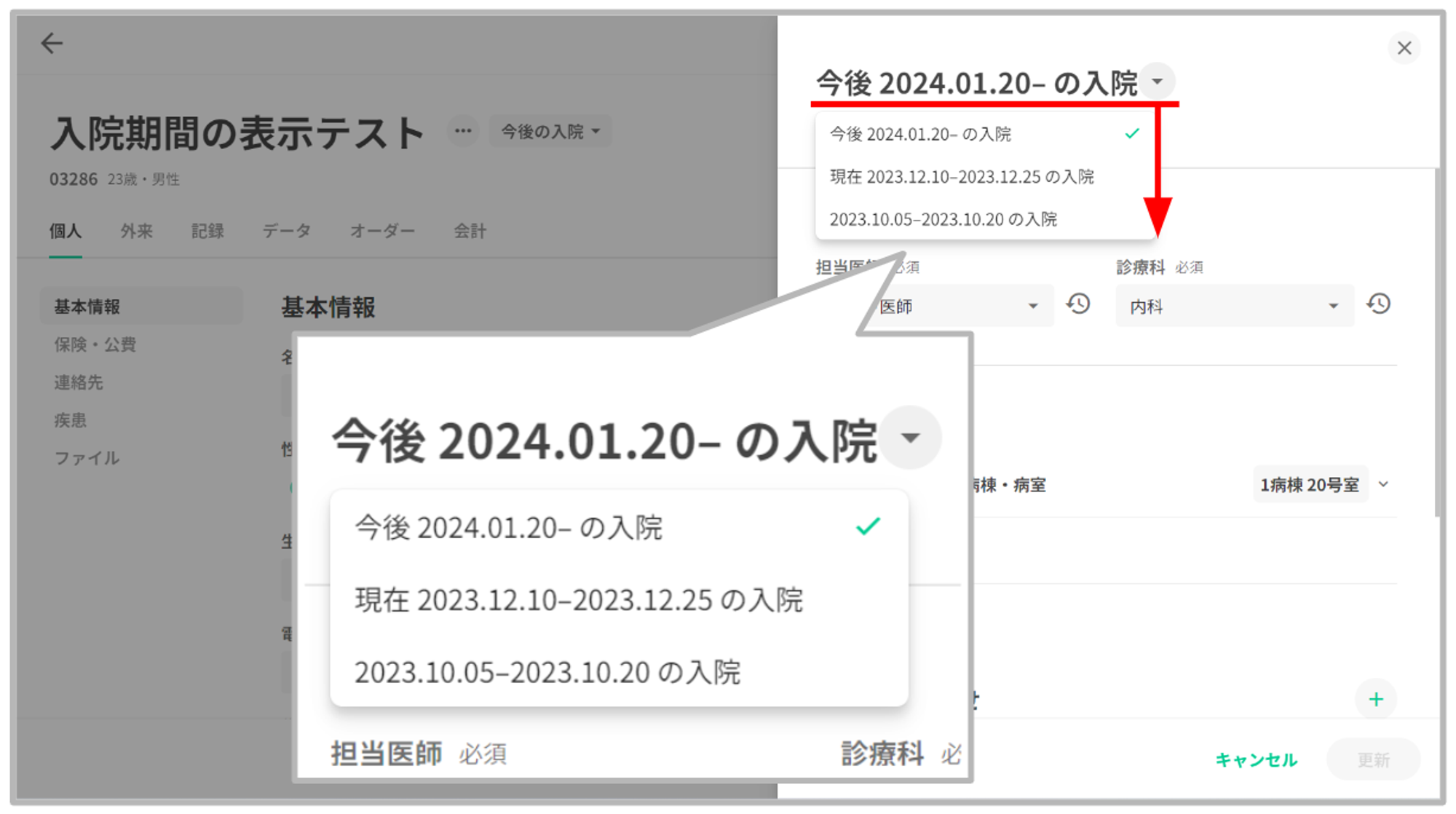Click history icon beside 担当医師 field
The width and height of the screenshot is (1456, 814).
coord(1078,304)
